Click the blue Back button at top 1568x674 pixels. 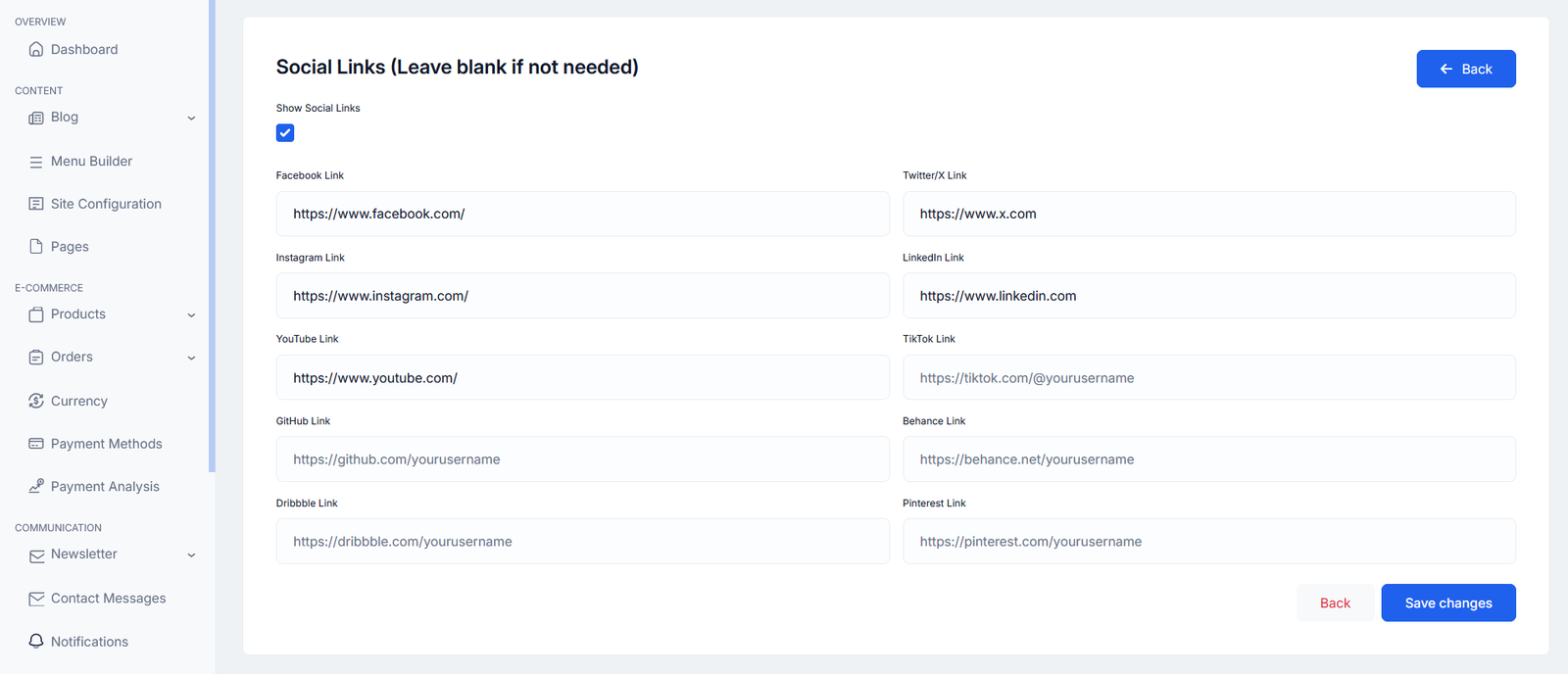point(1466,69)
